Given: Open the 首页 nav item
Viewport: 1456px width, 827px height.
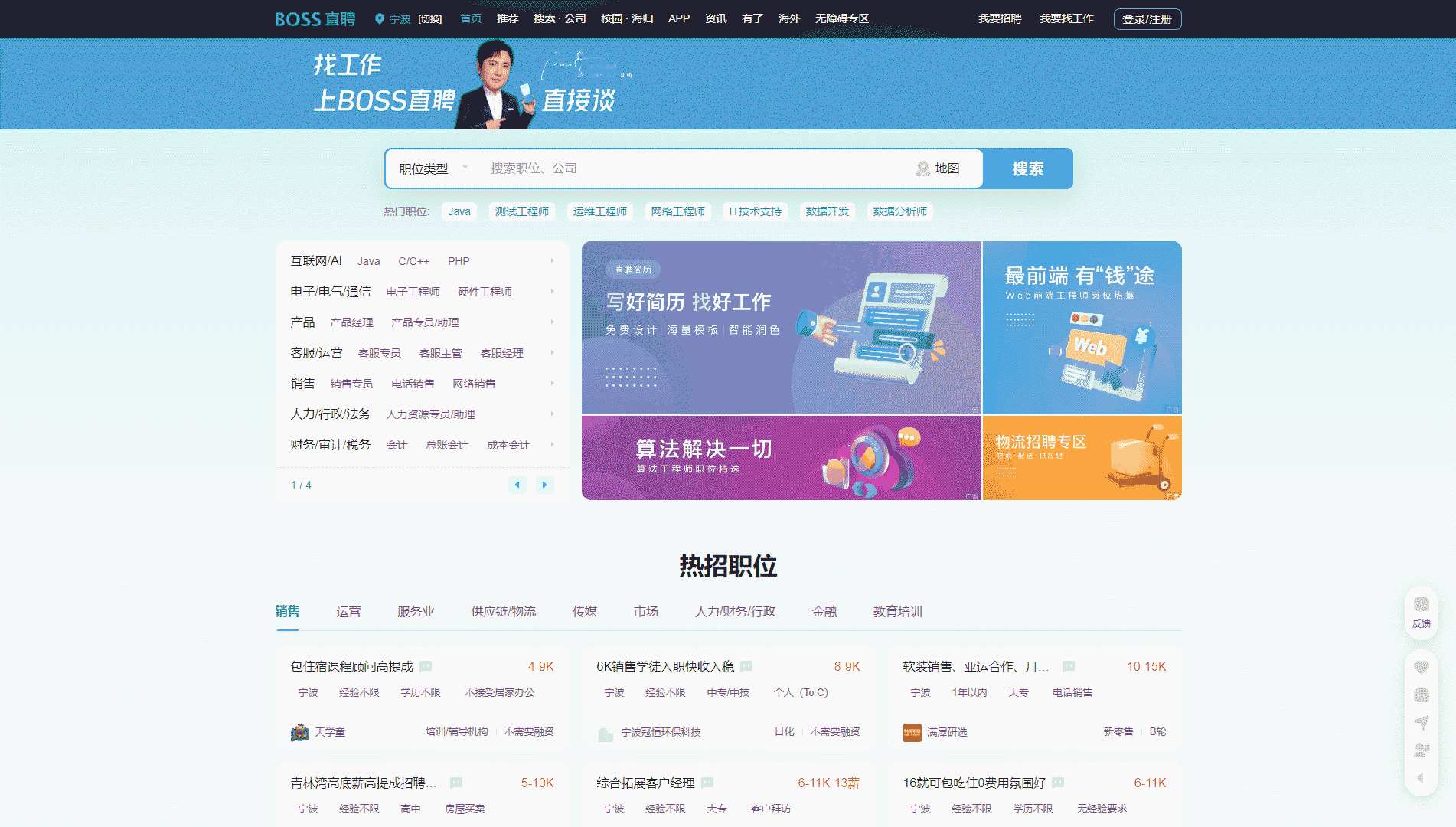Looking at the screenshot, I should click(x=471, y=18).
